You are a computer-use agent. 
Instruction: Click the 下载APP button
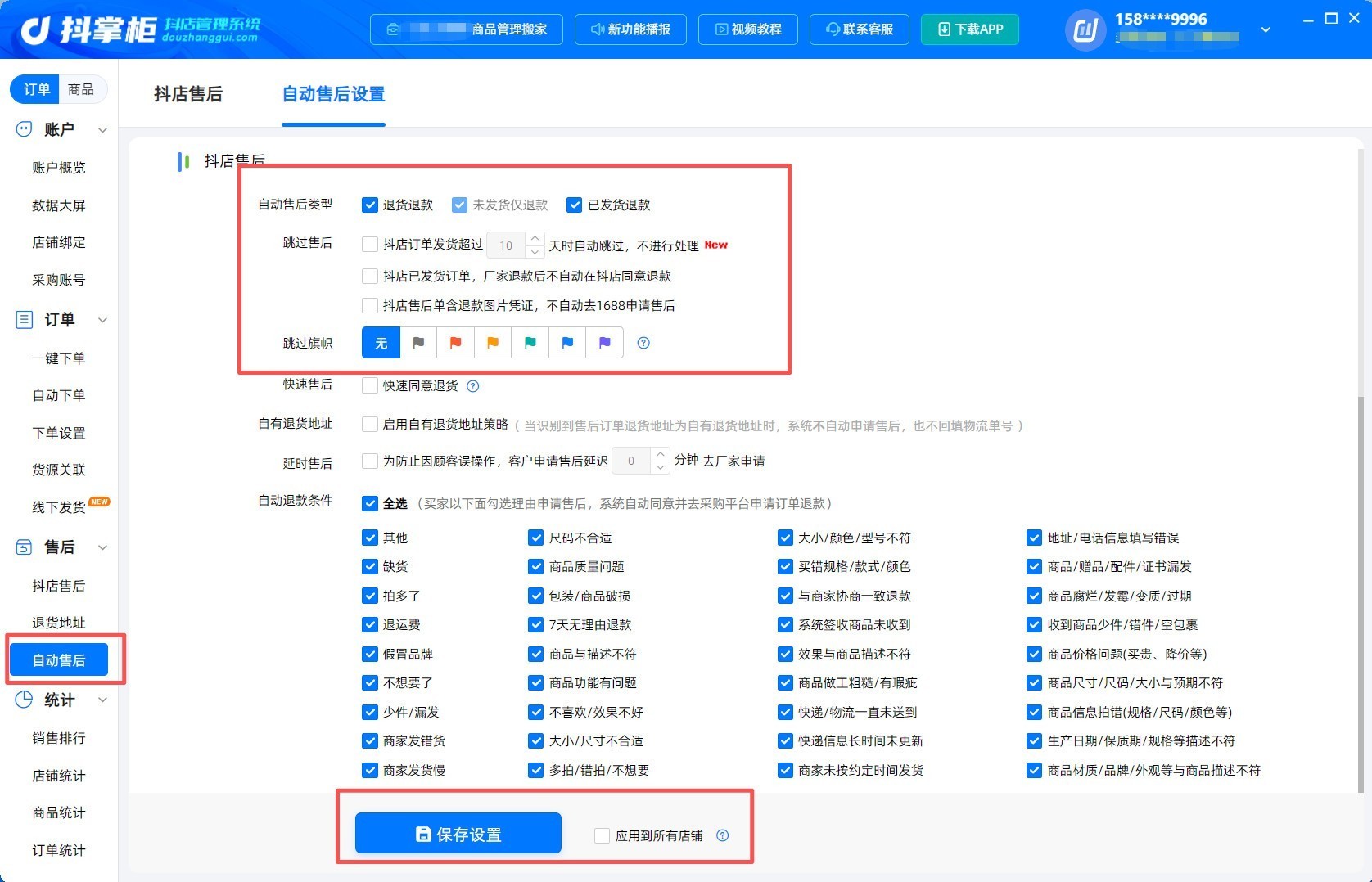970,29
